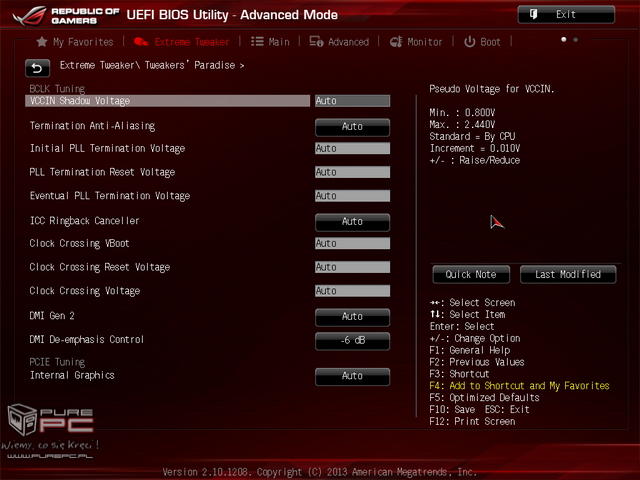Click 'Pseudo Voltage for VCCIN.' help text
Image resolution: width=640 pixels, height=480 pixels.
(492, 89)
